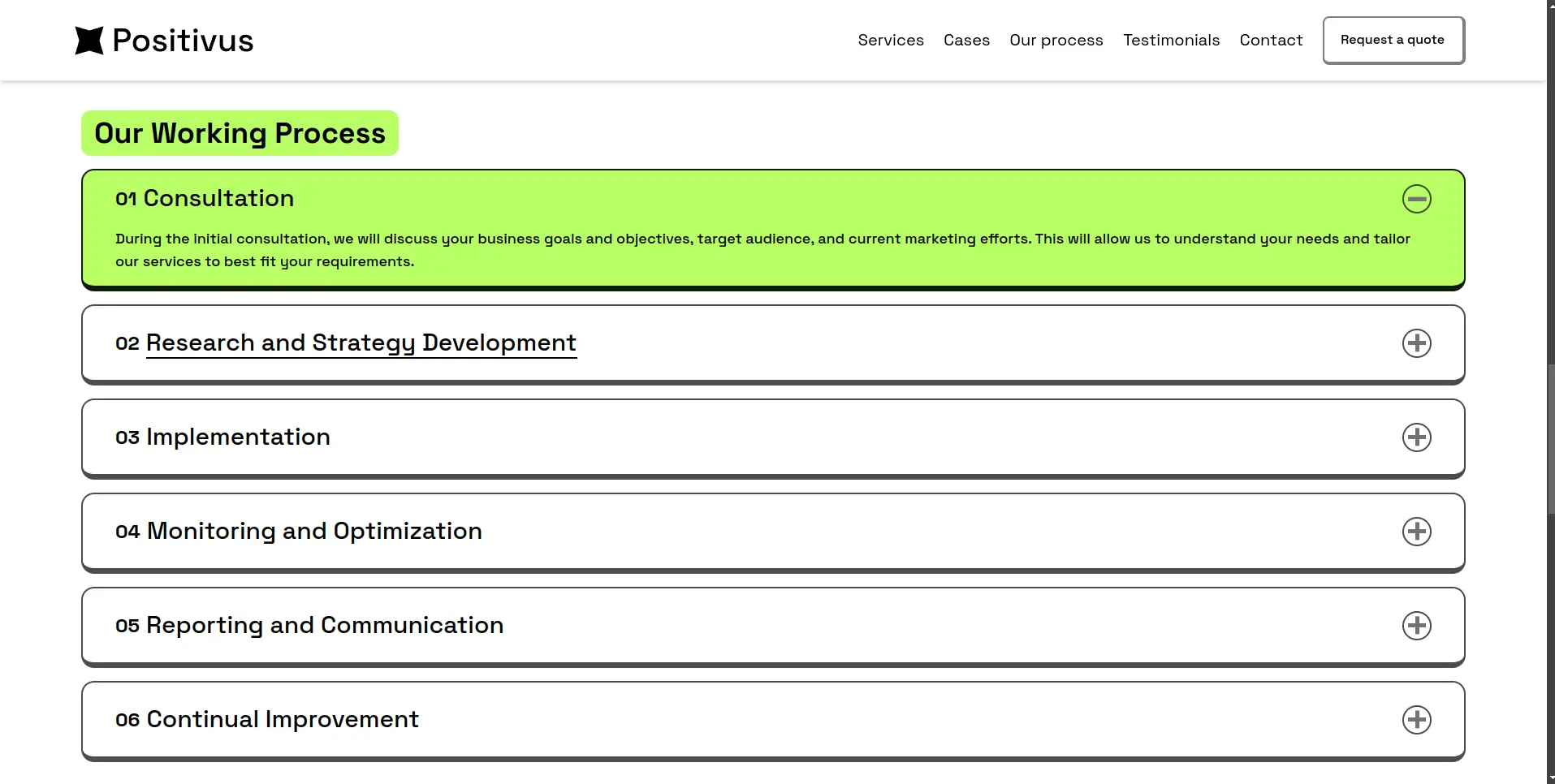The width and height of the screenshot is (1555, 784).
Task: Toggle open the 06 Continual Improvement title
Action: [x=282, y=720]
